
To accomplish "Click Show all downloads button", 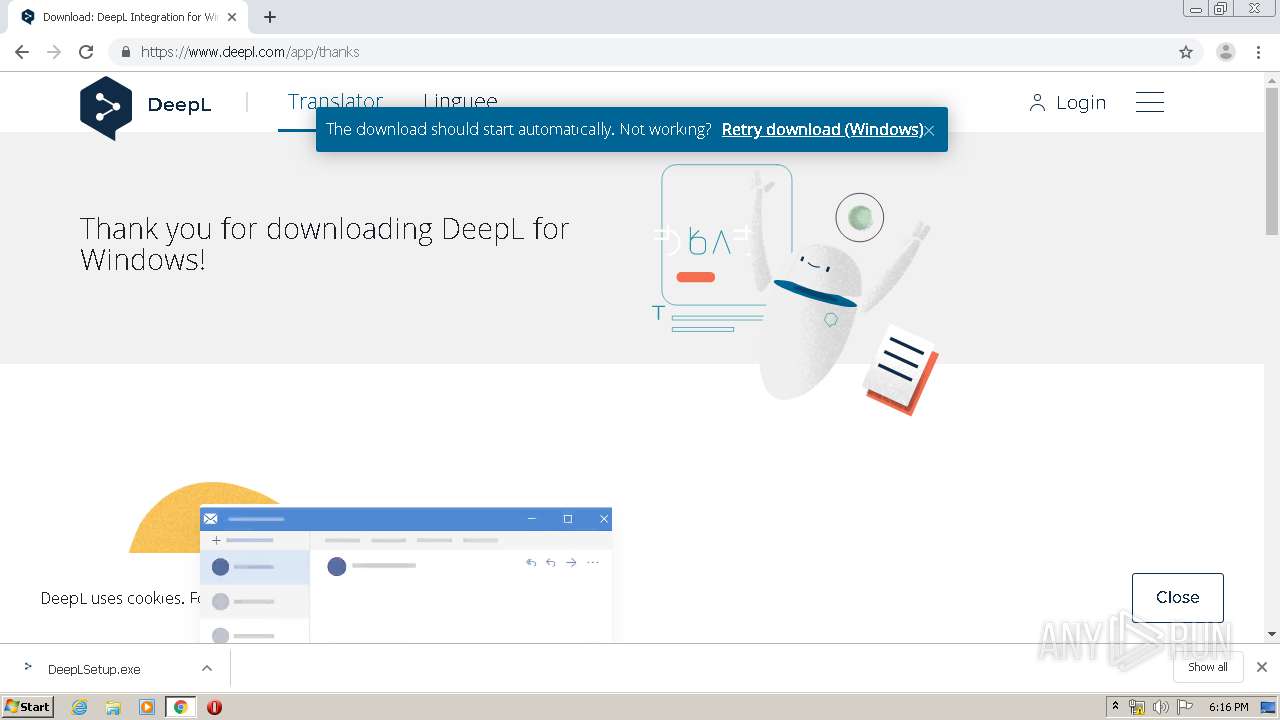I will [1207, 667].
